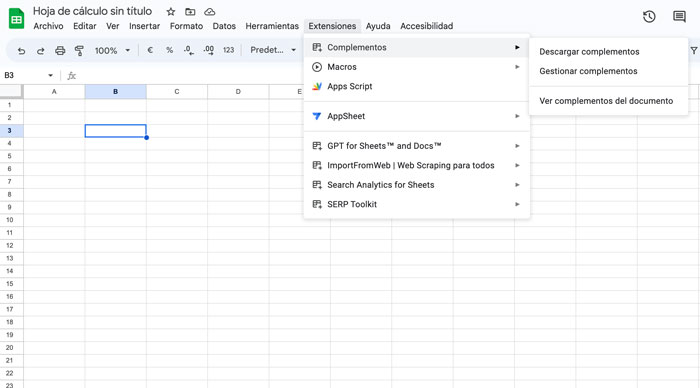The height and width of the screenshot is (388, 700).
Task: Move document using the folder icon
Action: coord(190,12)
